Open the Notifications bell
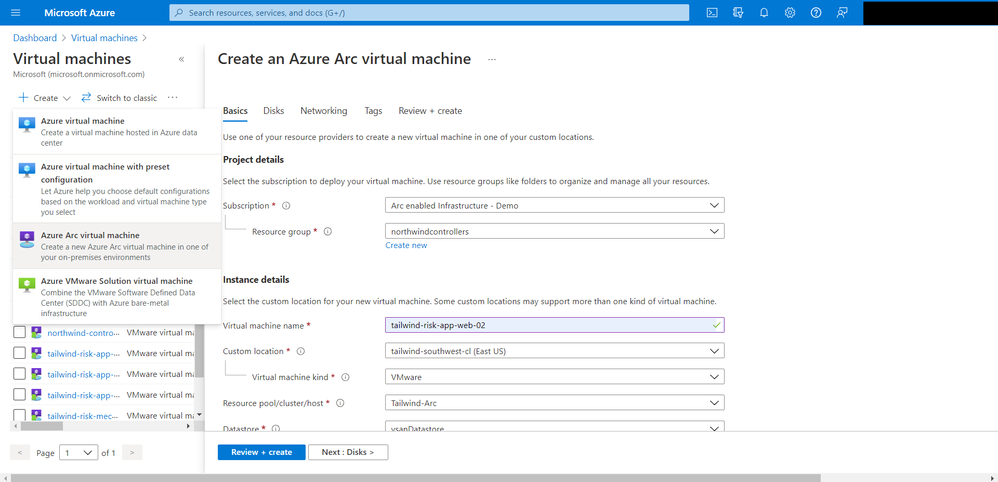The image size is (998, 482). point(764,13)
